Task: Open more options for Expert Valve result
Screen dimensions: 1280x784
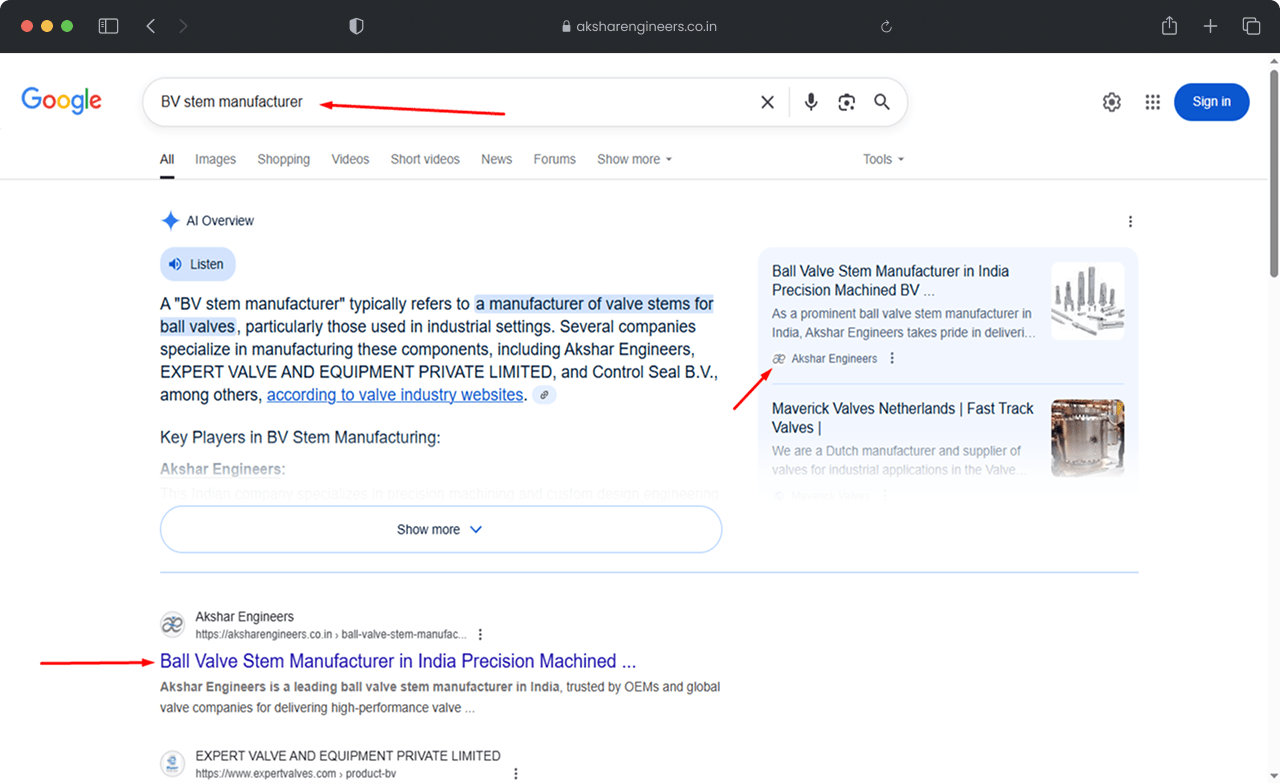Action: pos(516,773)
